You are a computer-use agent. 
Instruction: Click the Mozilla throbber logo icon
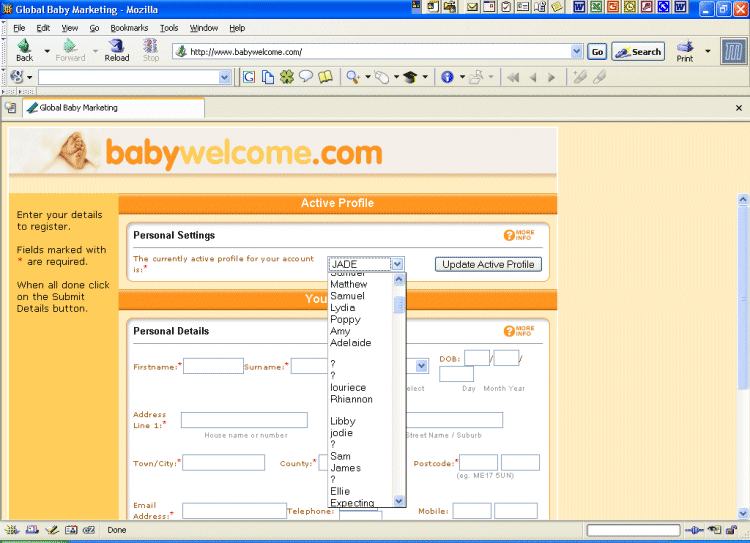(733, 52)
